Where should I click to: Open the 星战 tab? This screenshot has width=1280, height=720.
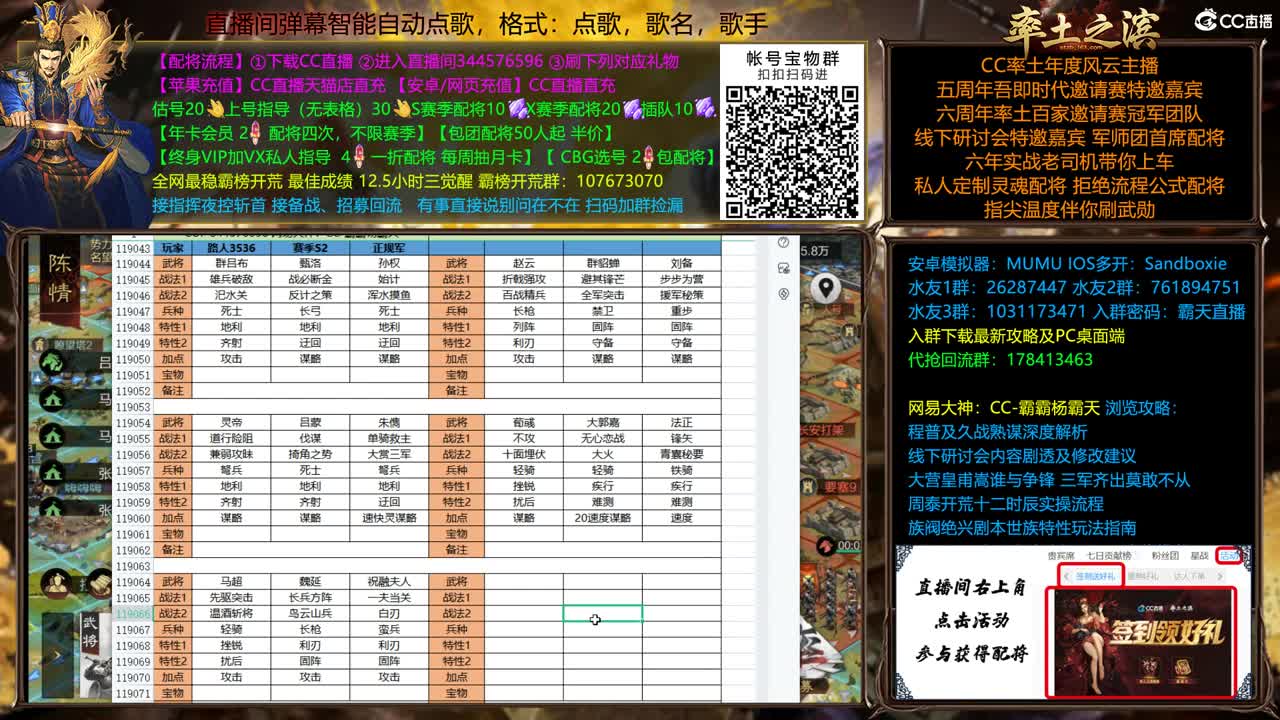coord(1199,556)
